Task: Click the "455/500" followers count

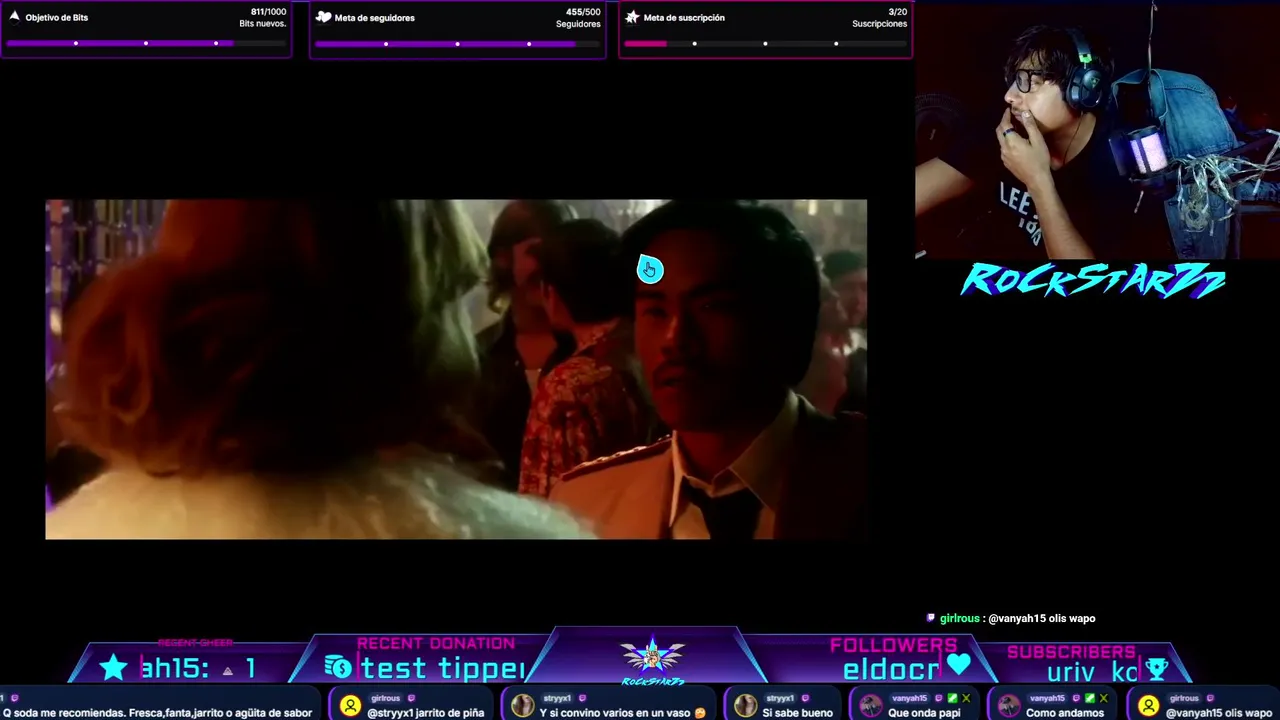Action: (x=583, y=12)
